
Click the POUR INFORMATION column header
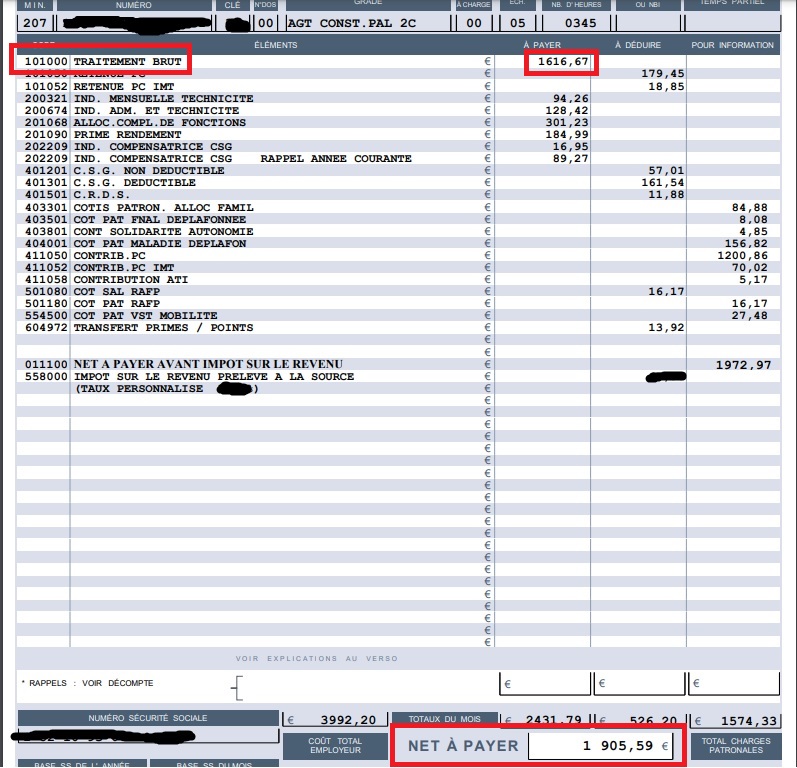point(733,45)
